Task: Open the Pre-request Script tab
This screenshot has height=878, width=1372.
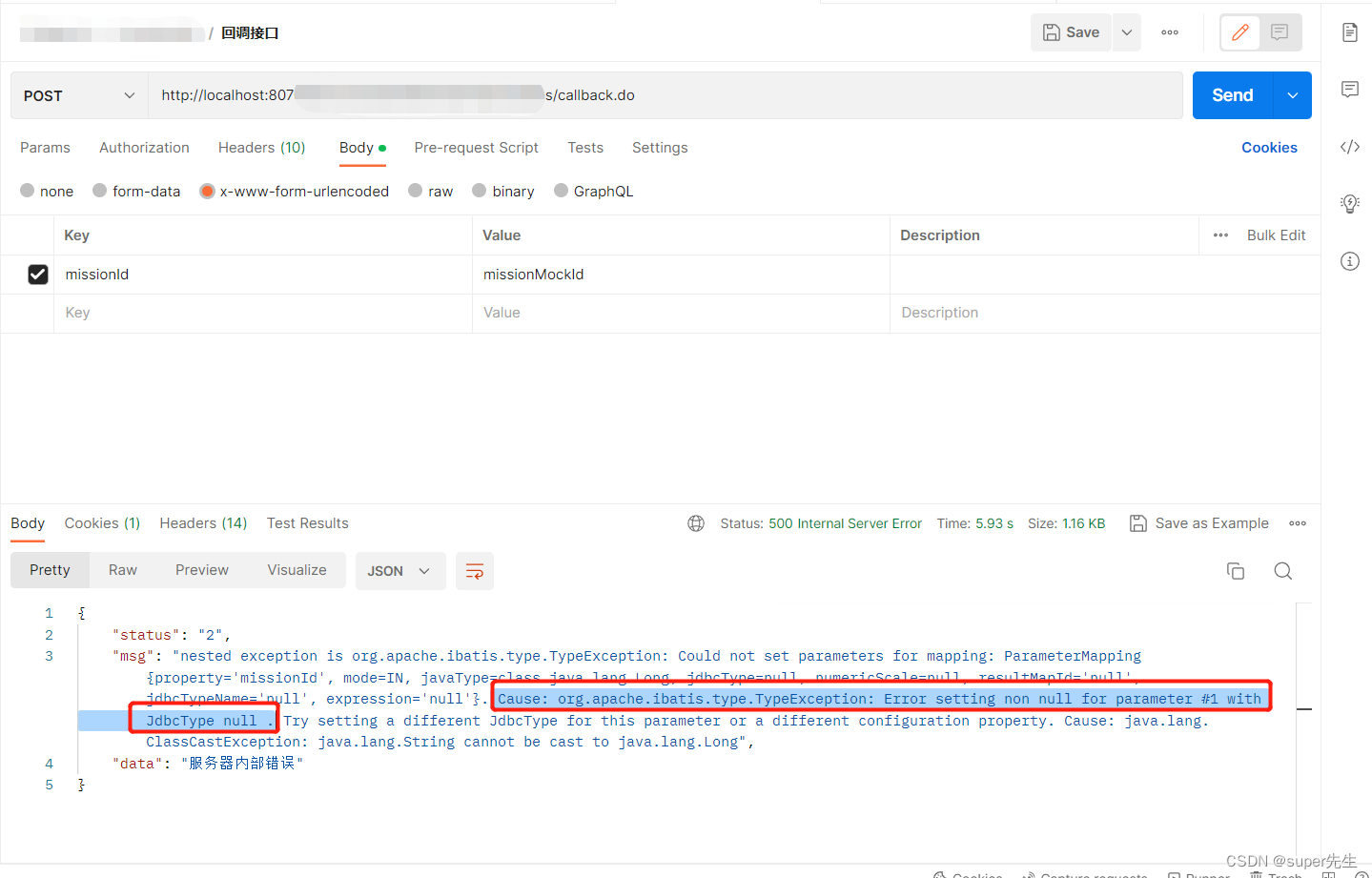Action: 476,148
